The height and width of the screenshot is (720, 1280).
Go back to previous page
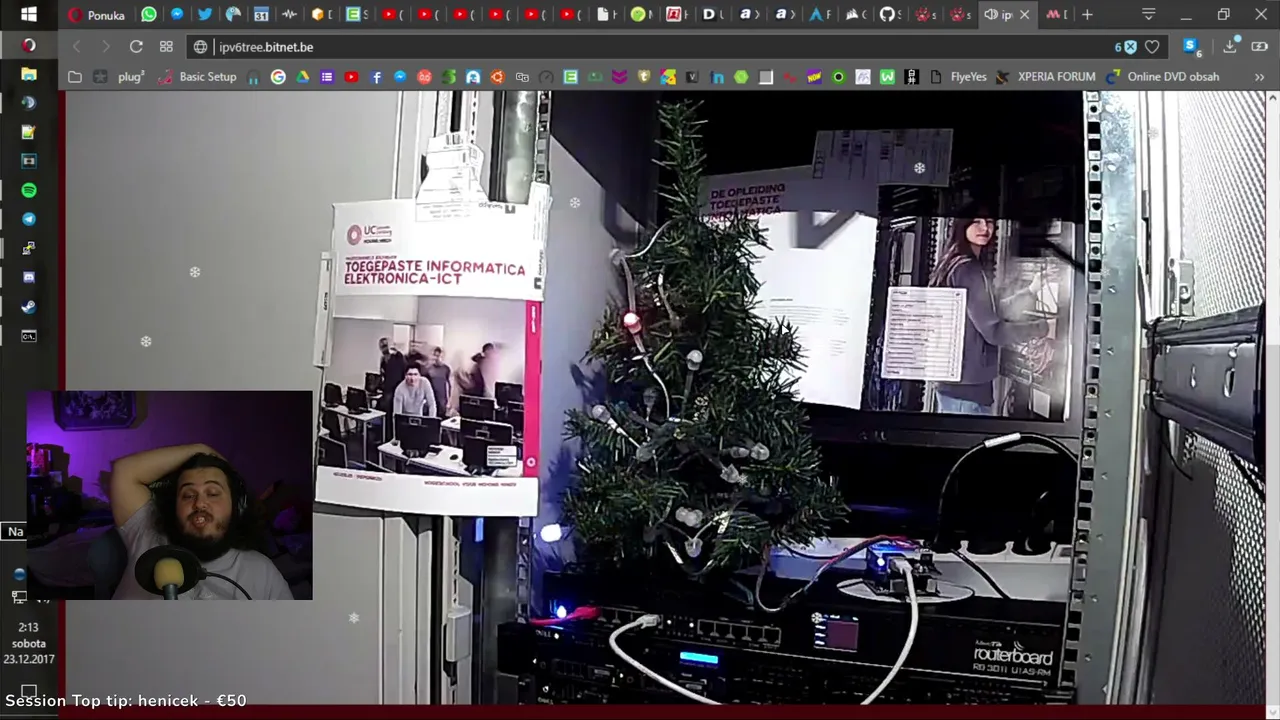pos(77,47)
